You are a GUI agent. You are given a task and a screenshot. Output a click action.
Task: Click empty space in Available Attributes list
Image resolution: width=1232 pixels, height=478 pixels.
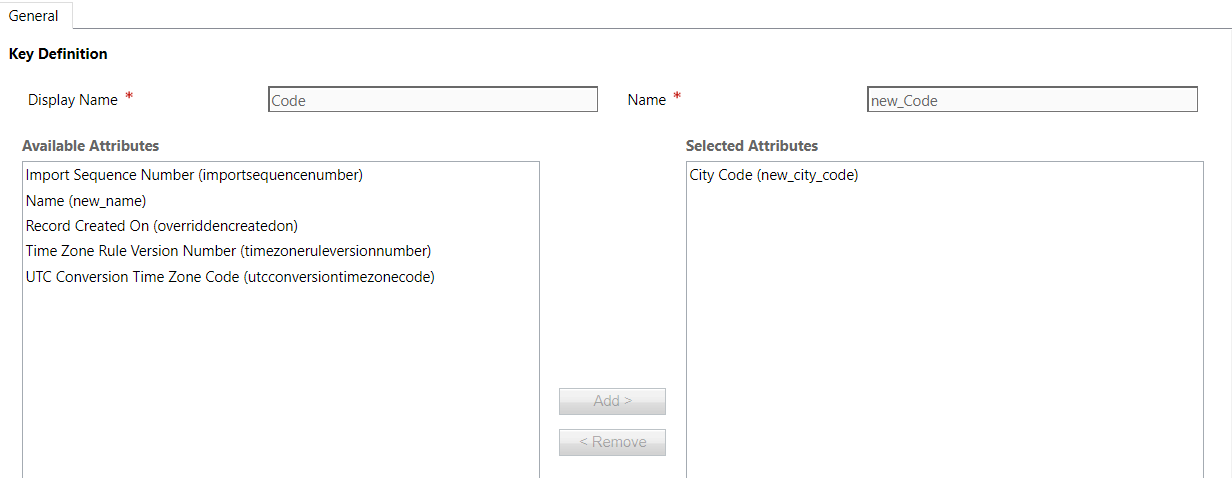pyautogui.click(x=280, y=380)
